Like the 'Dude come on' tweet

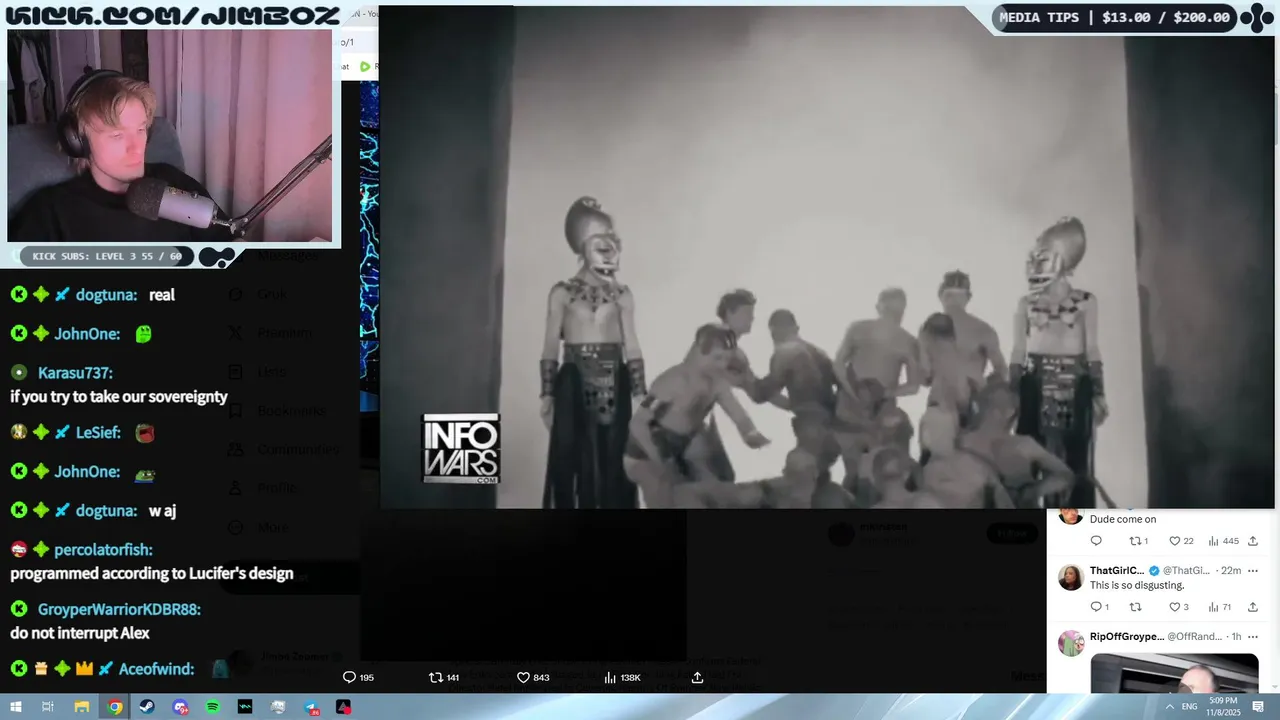click(1181, 541)
